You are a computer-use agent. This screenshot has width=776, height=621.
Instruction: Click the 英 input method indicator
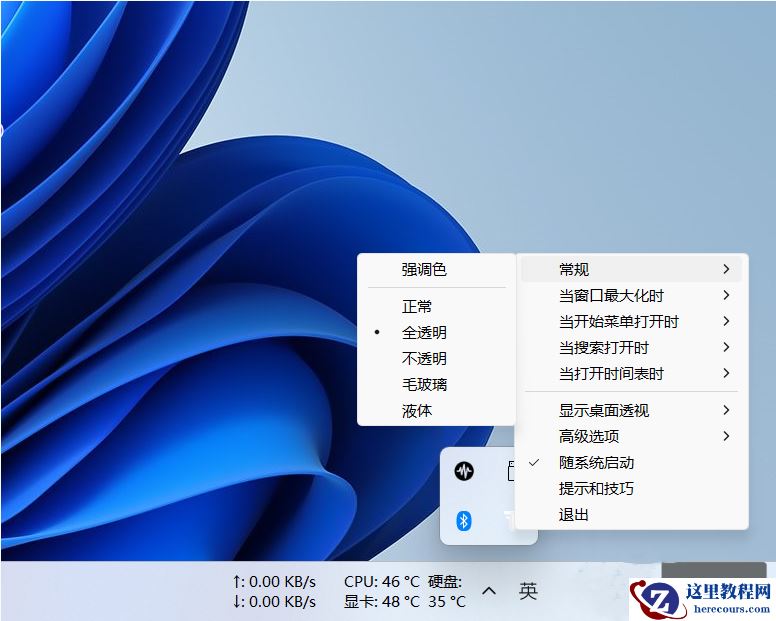click(528, 591)
